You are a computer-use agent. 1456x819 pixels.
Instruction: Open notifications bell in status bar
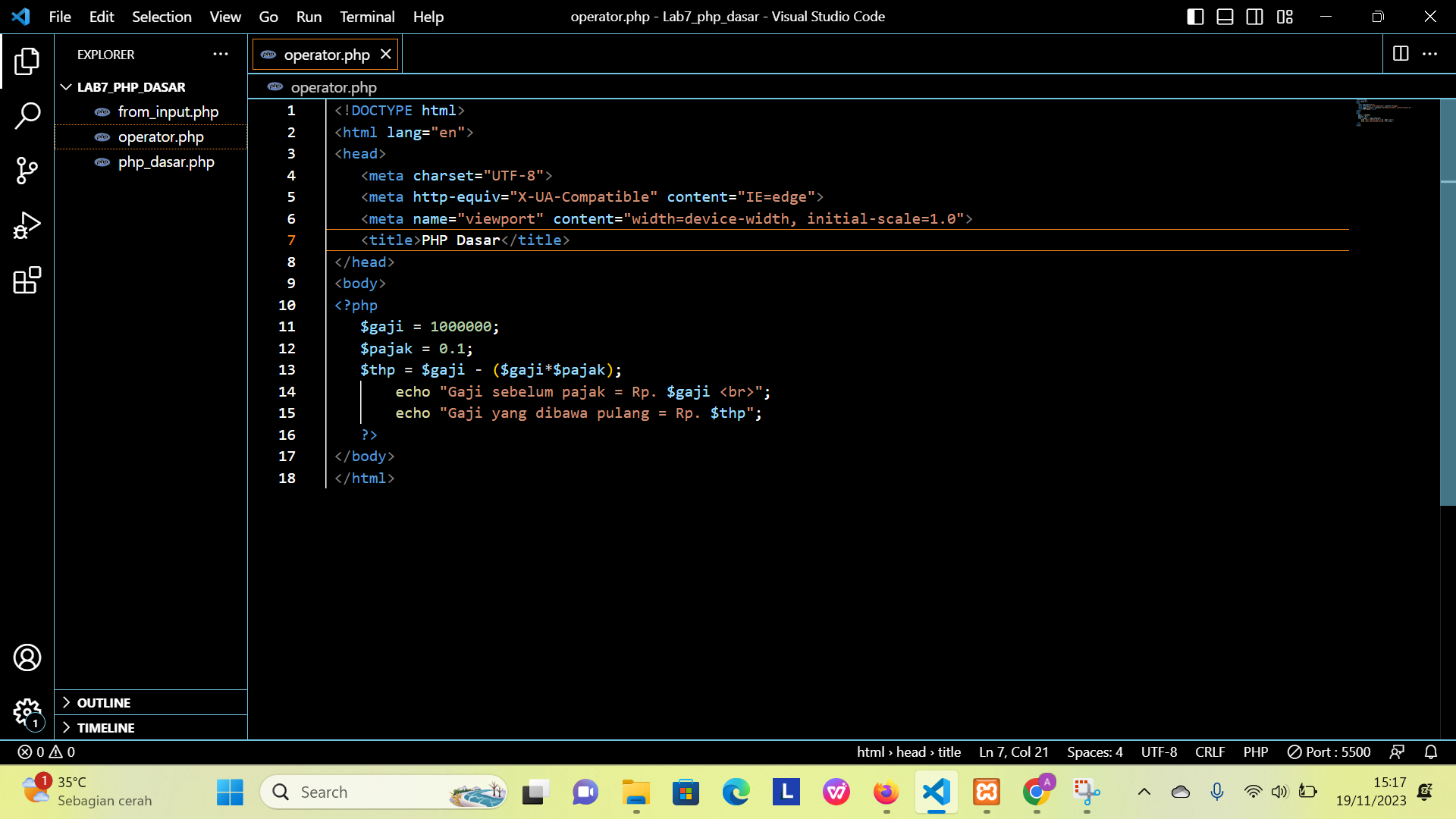point(1431,752)
